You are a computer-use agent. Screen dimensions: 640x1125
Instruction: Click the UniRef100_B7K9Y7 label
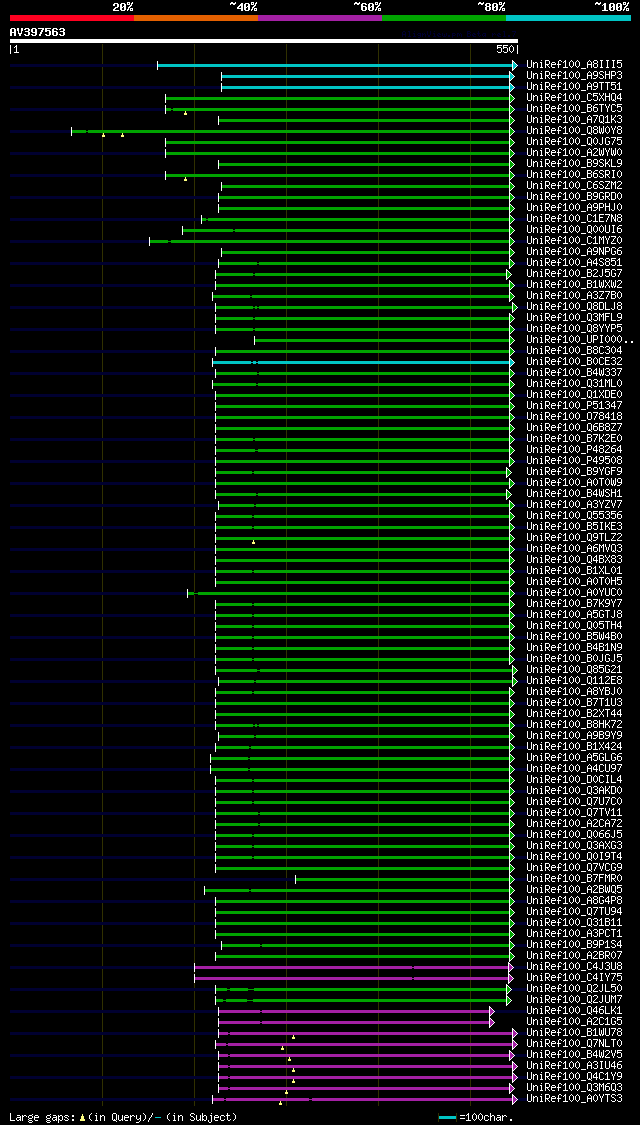(x=574, y=603)
